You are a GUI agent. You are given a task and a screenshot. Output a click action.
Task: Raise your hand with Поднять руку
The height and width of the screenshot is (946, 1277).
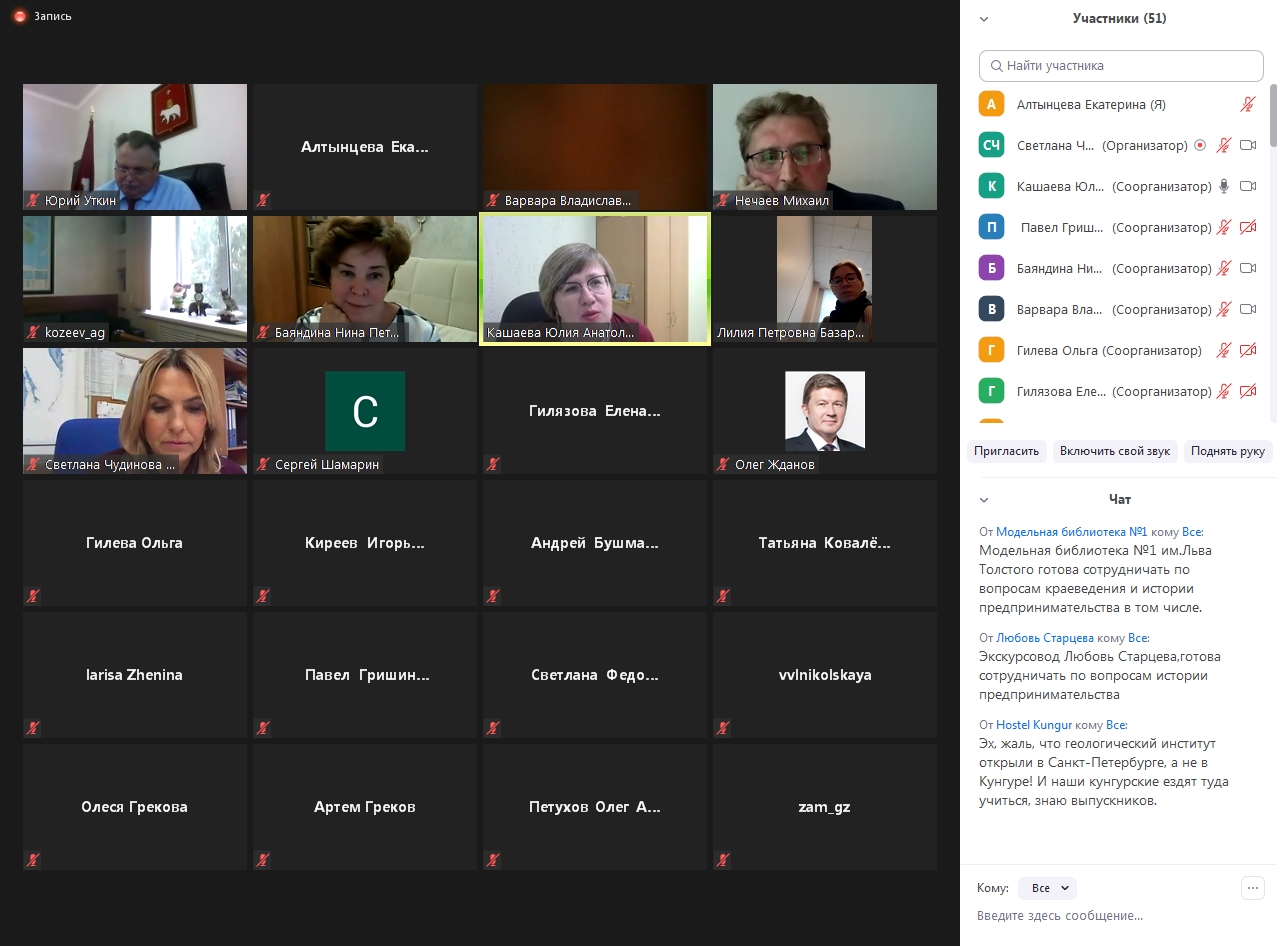[1228, 451]
